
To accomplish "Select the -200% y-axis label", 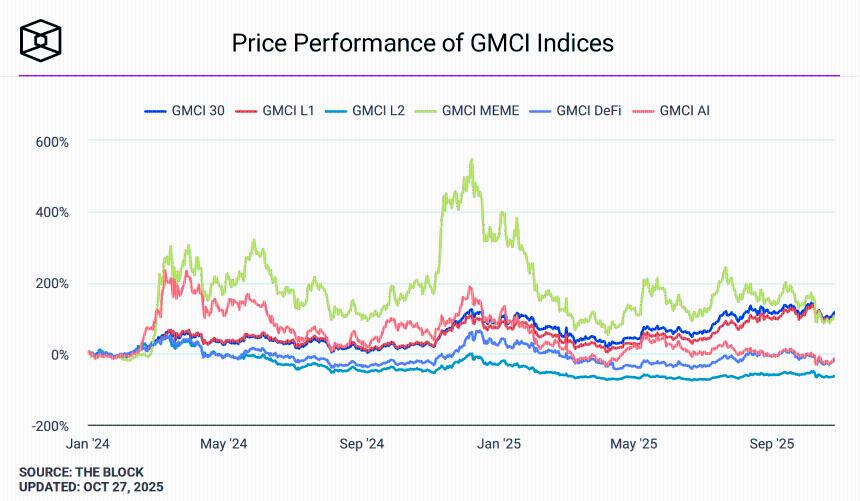I will click(50, 426).
